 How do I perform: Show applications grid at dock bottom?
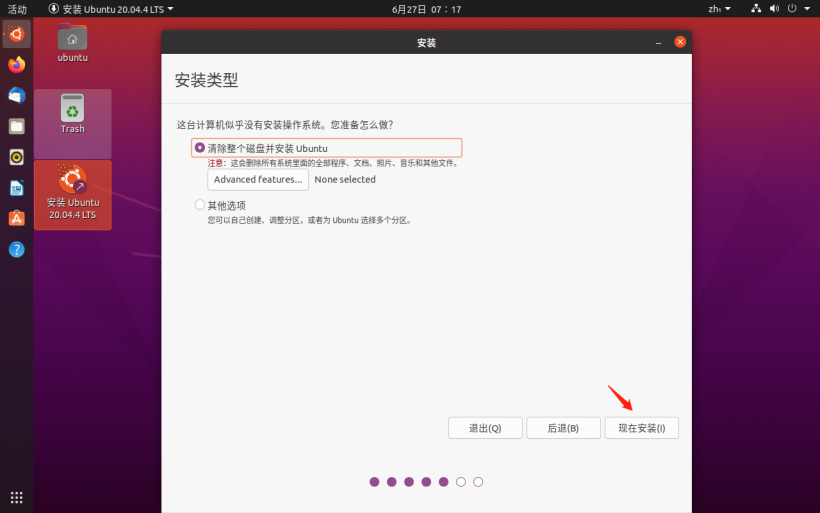16,497
